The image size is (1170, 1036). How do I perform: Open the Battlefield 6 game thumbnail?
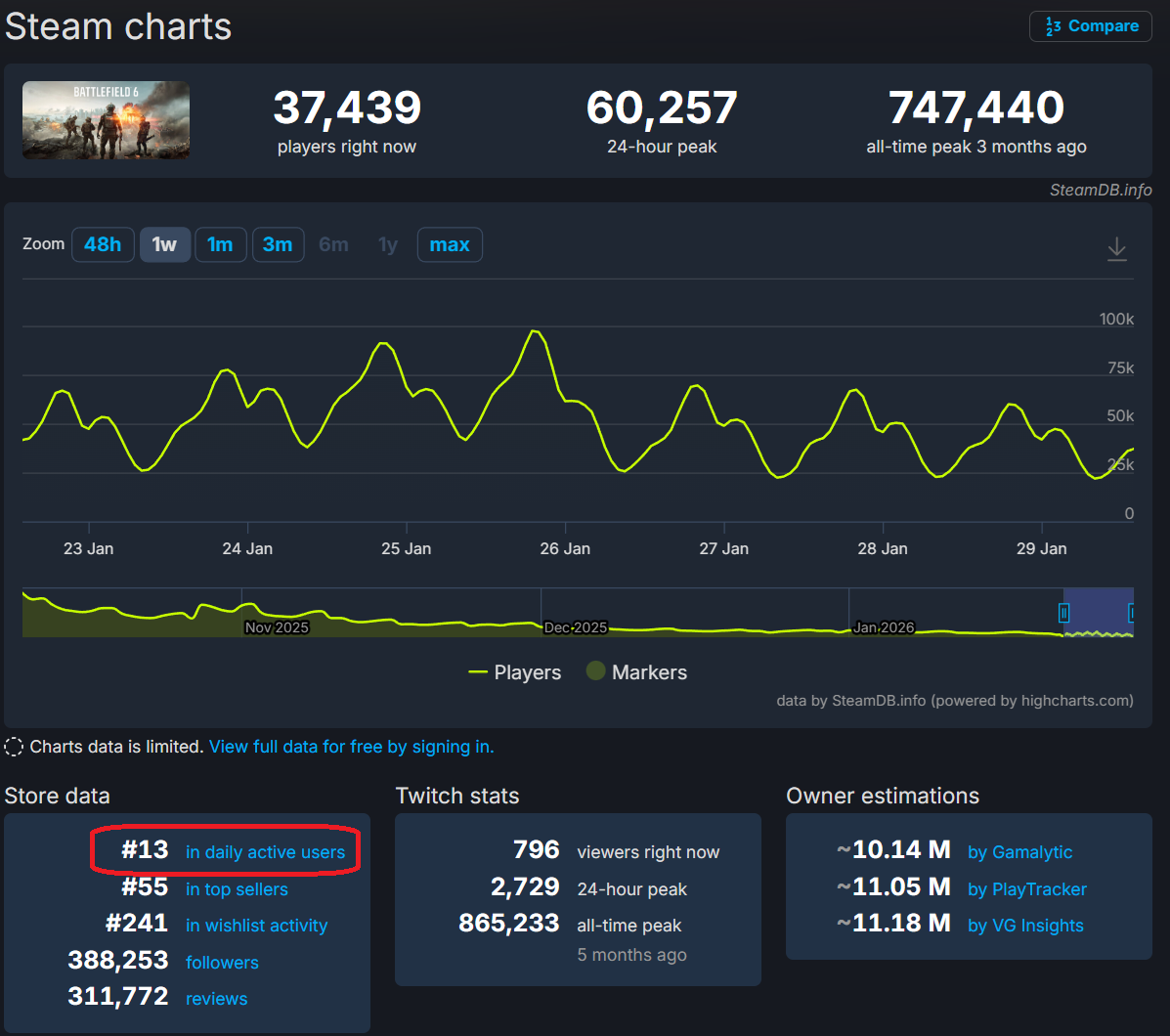tap(106, 120)
